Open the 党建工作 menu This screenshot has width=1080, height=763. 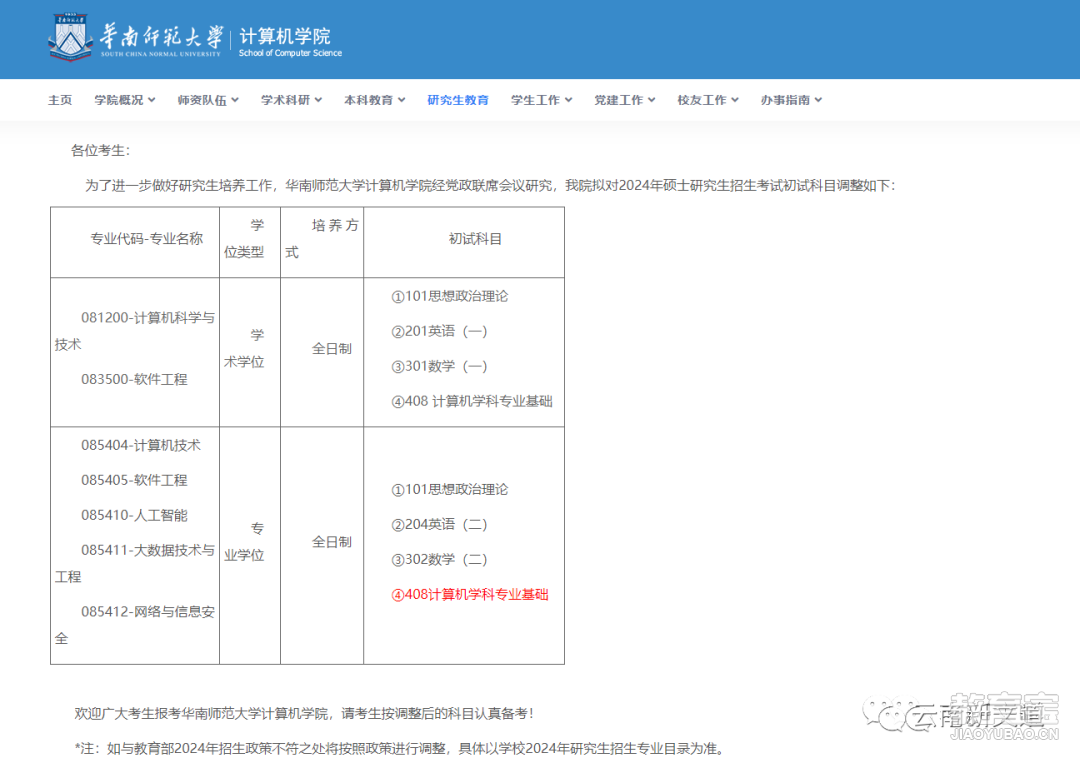point(619,100)
